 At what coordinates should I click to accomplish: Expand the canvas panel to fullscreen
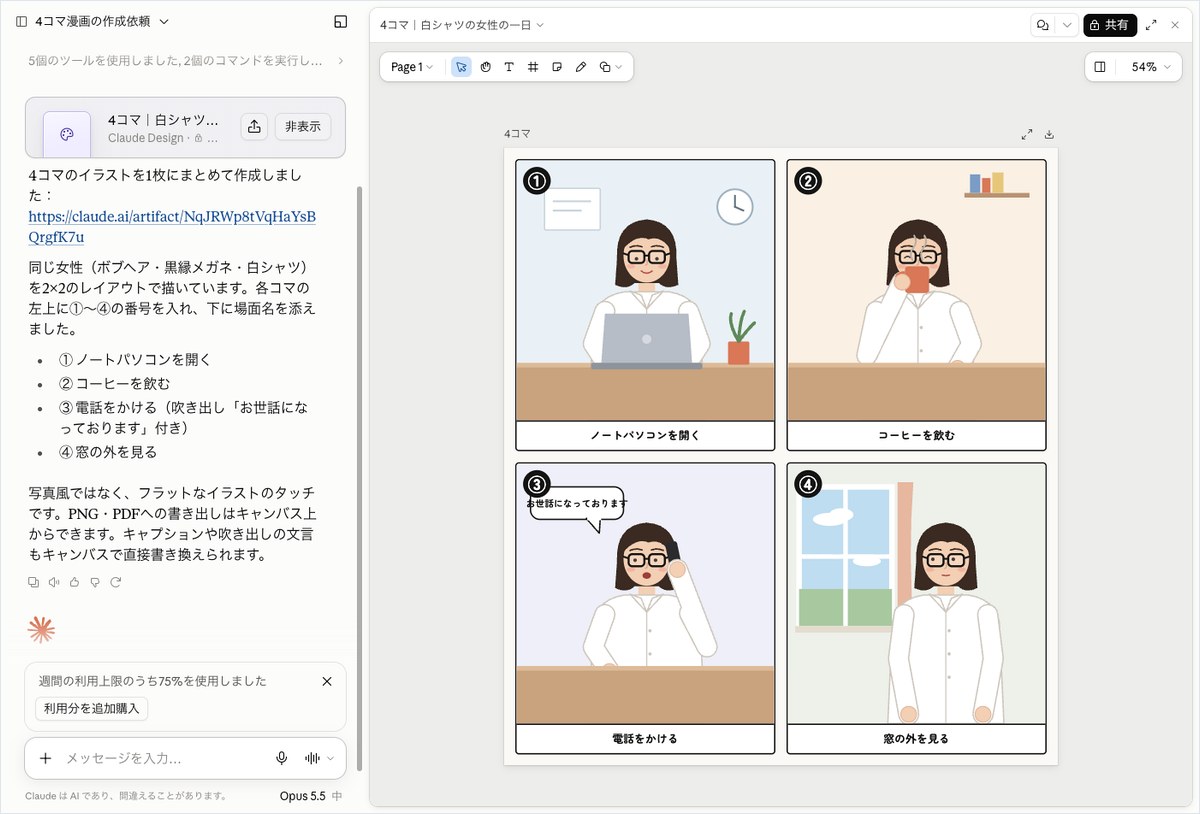click(x=1152, y=25)
